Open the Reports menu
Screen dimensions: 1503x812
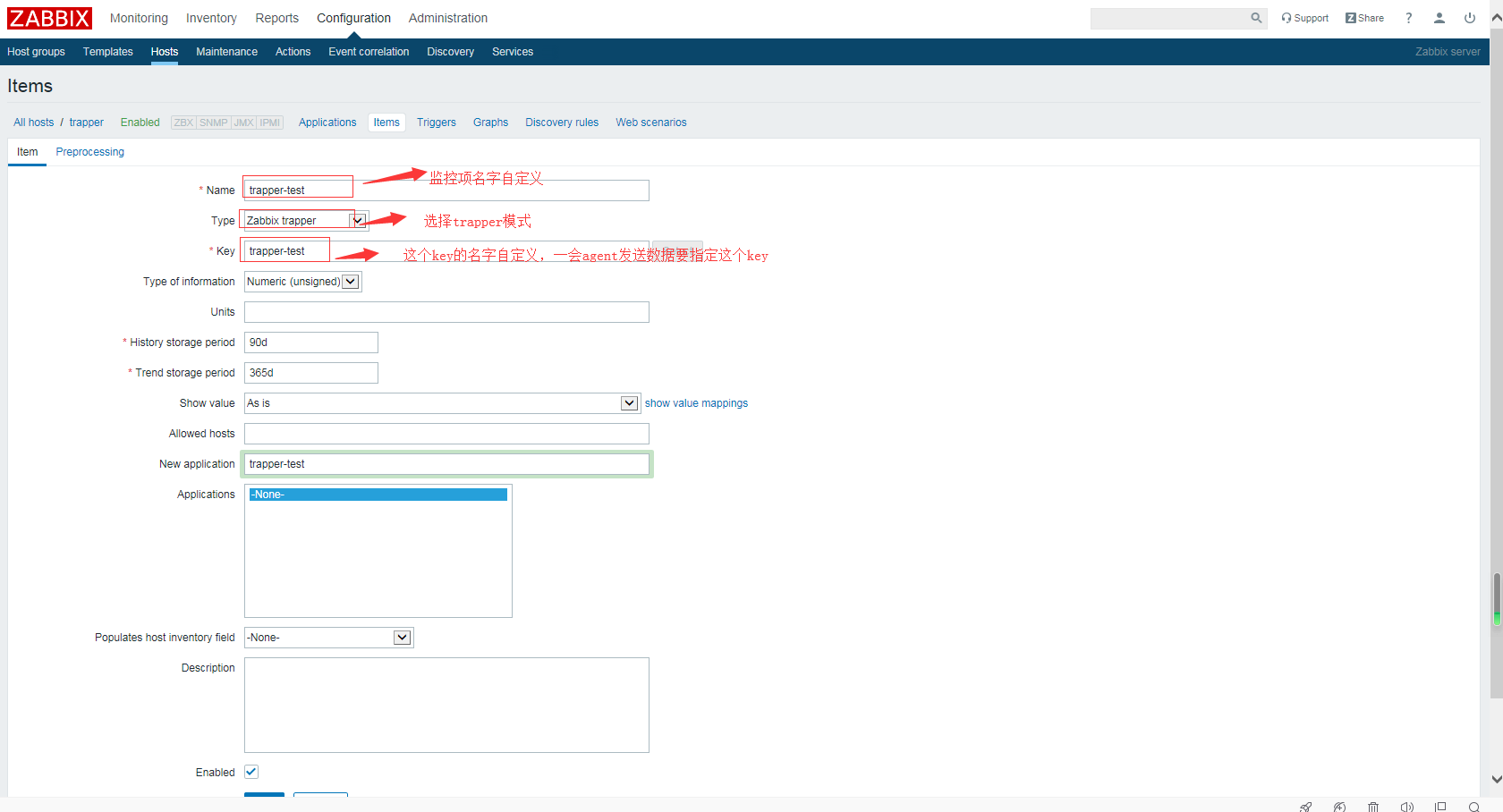point(277,18)
